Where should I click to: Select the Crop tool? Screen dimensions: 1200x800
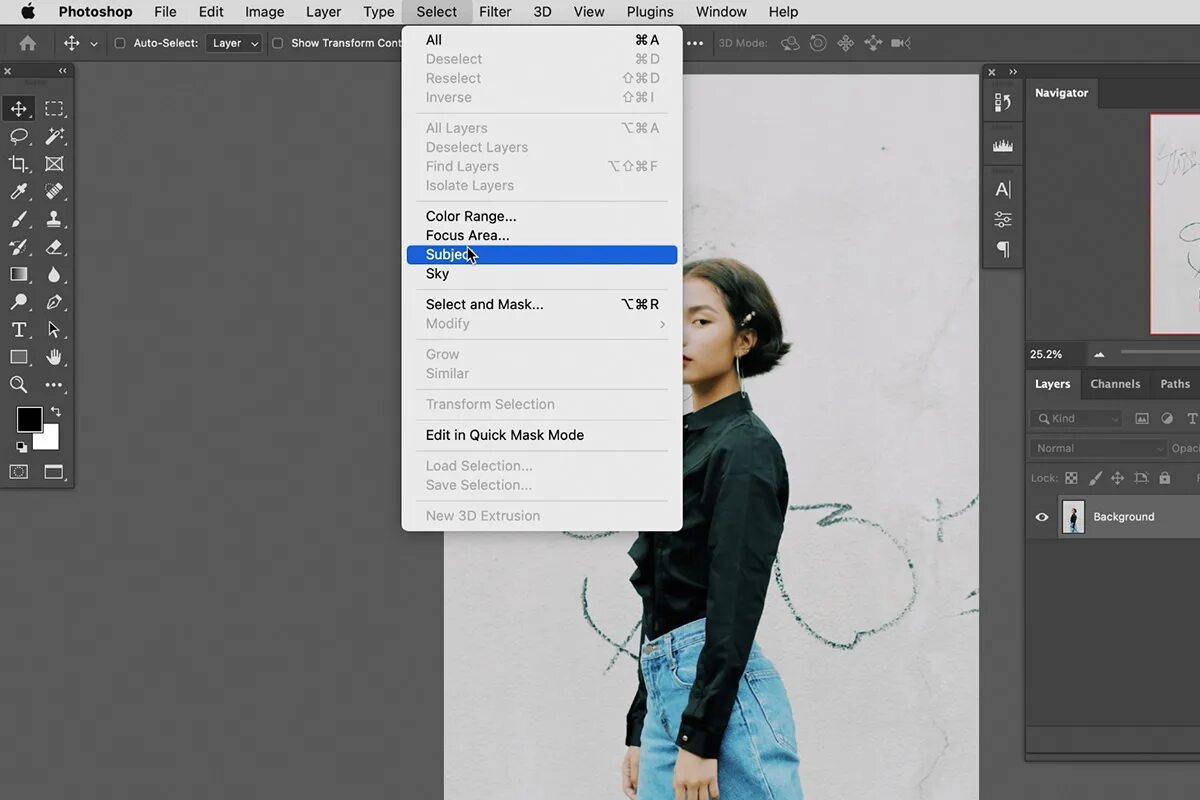[19, 164]
